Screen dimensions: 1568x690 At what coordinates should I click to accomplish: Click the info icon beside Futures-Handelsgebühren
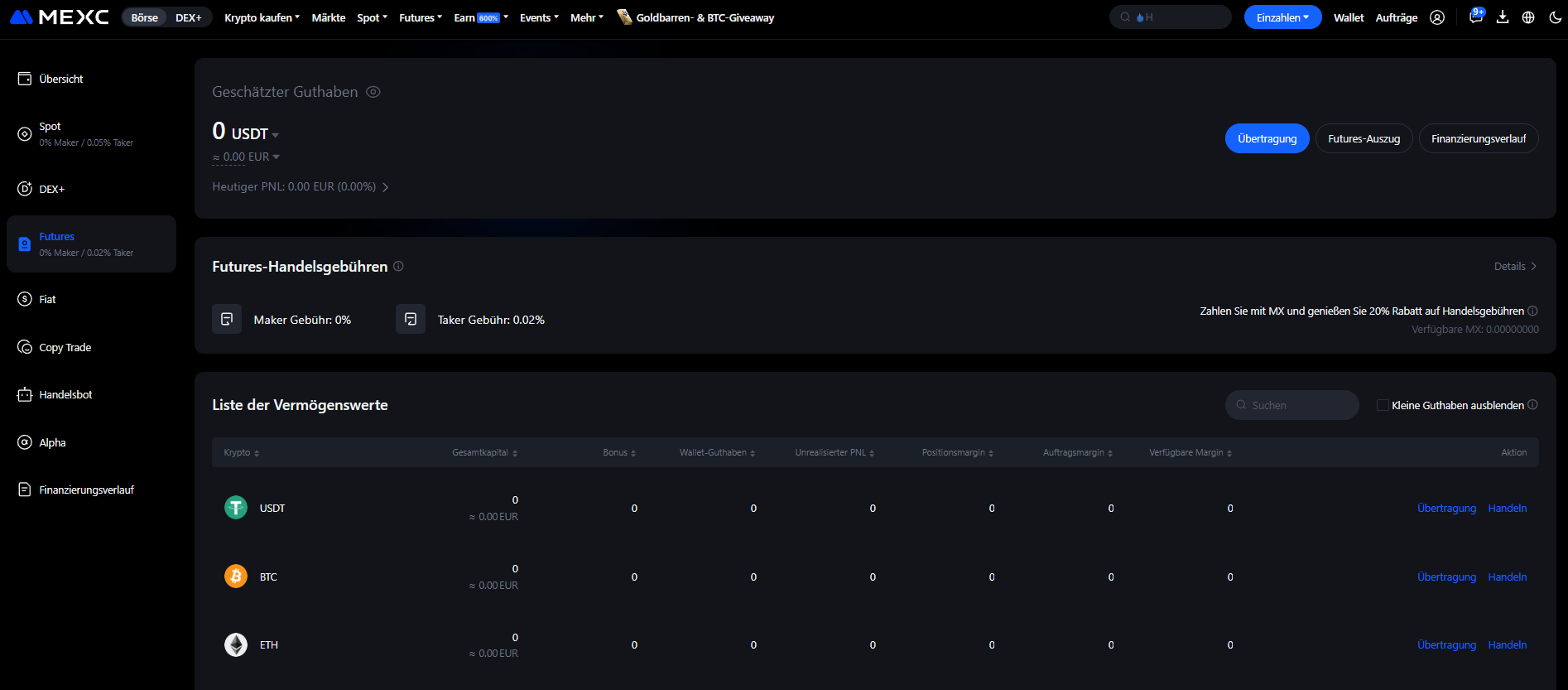398,266
